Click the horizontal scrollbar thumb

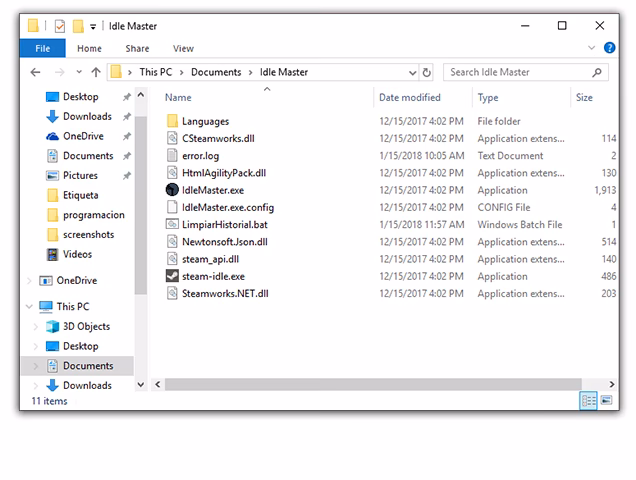(x=373, y=384)
